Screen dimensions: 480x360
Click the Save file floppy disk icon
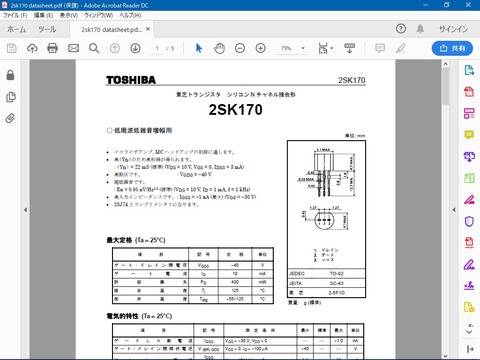coord(12,48)
